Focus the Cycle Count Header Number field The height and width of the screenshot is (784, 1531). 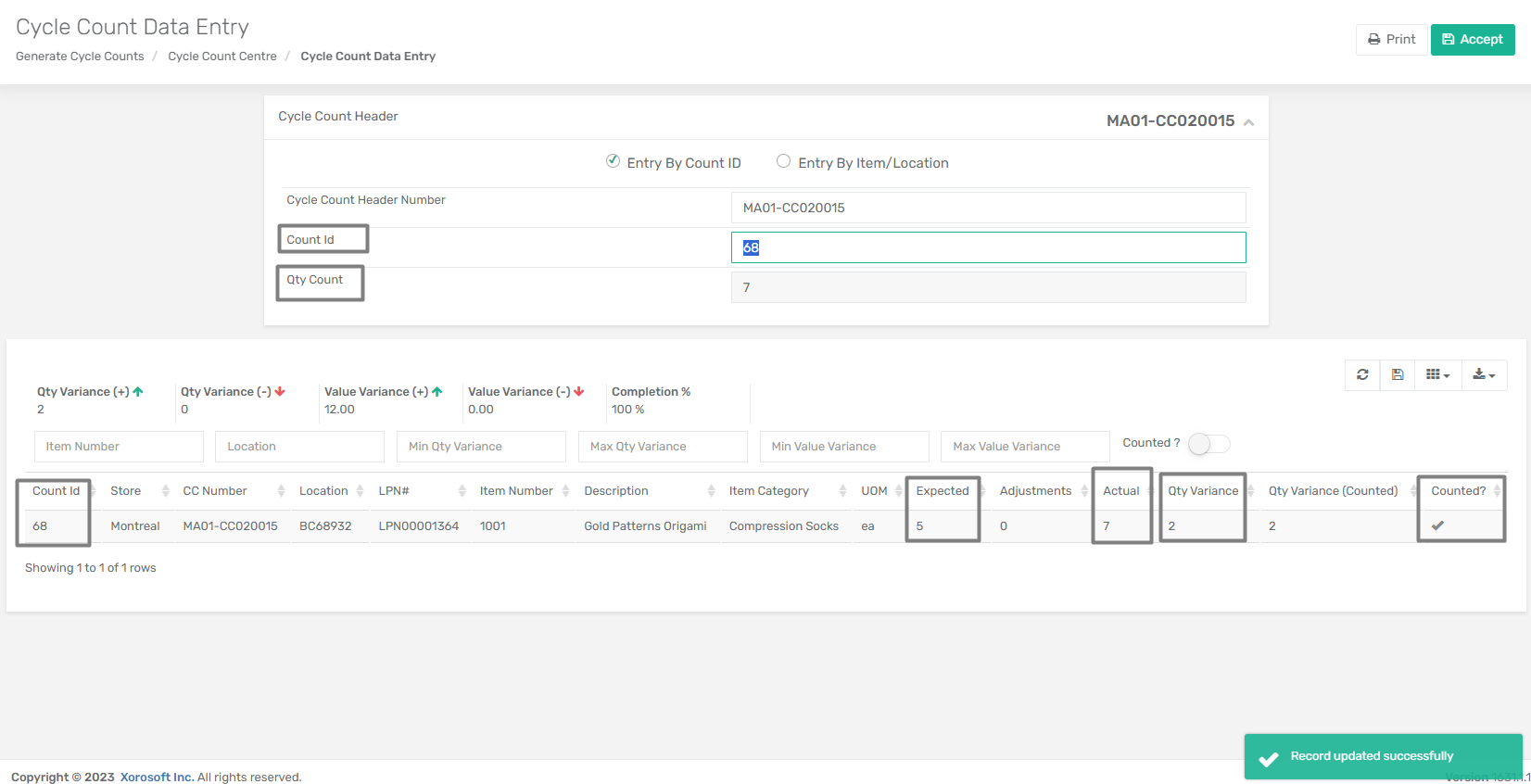(x=988, y=208)
